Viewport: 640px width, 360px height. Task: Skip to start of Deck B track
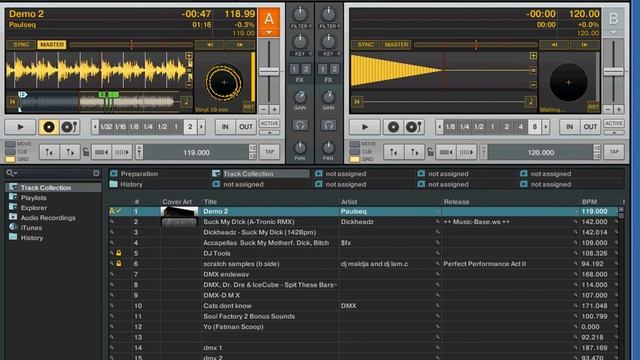point(357,102)
